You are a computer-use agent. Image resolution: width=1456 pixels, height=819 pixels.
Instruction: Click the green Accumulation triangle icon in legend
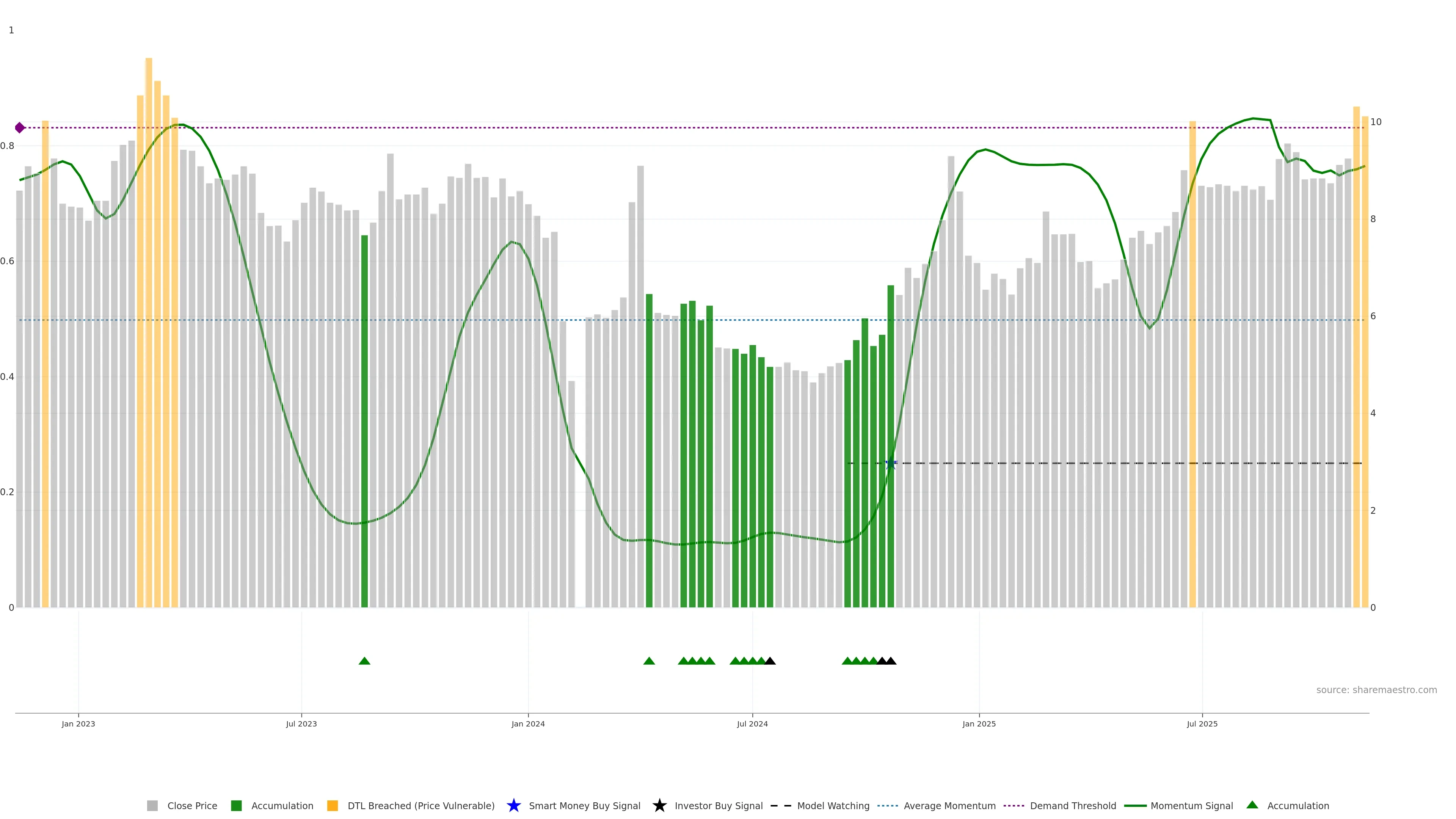pos(1252,805)
